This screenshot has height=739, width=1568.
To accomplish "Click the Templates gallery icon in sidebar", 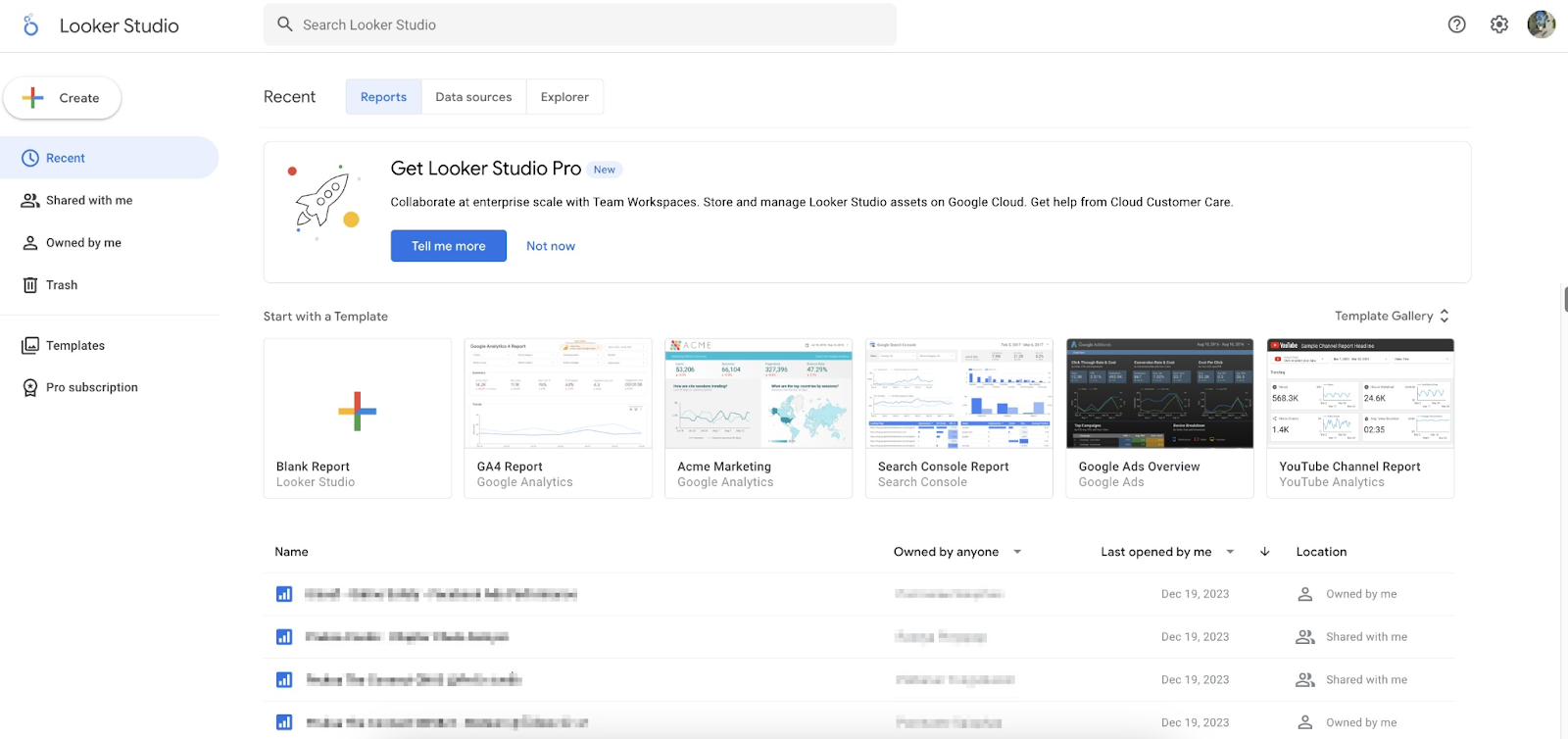I will point(30,345).
